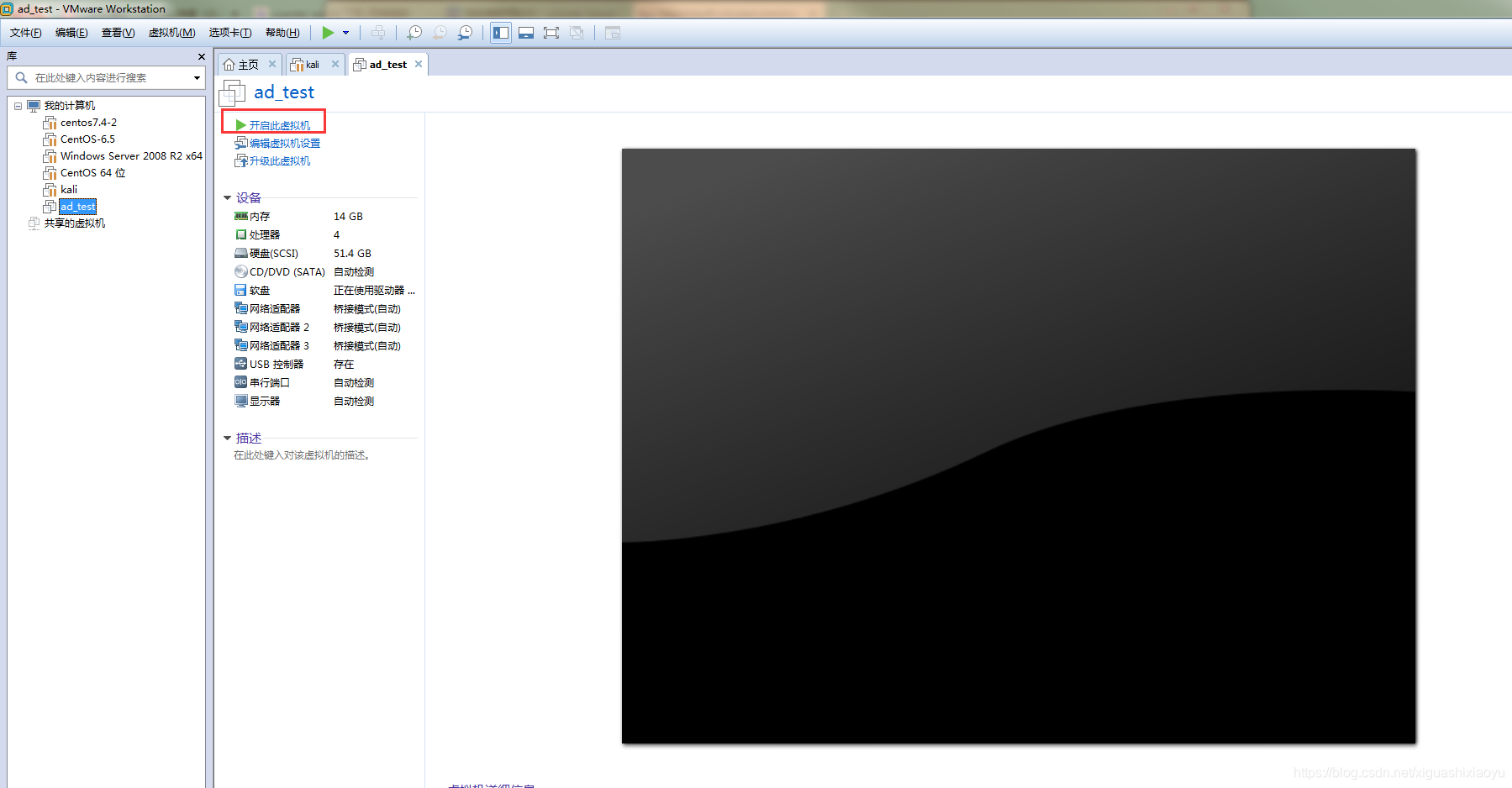This screenshot has height=788, width=1512.
Task: Click the USB 控制器 device icon
Action: [241, 365]
